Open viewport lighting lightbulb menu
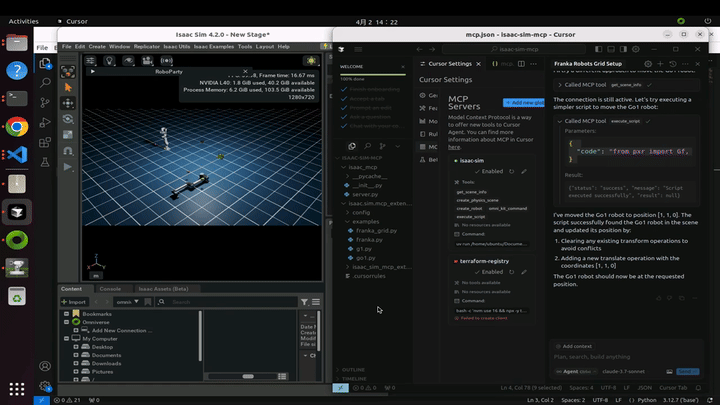The width and height of the screenshot is (720, 405). point(109,61)
